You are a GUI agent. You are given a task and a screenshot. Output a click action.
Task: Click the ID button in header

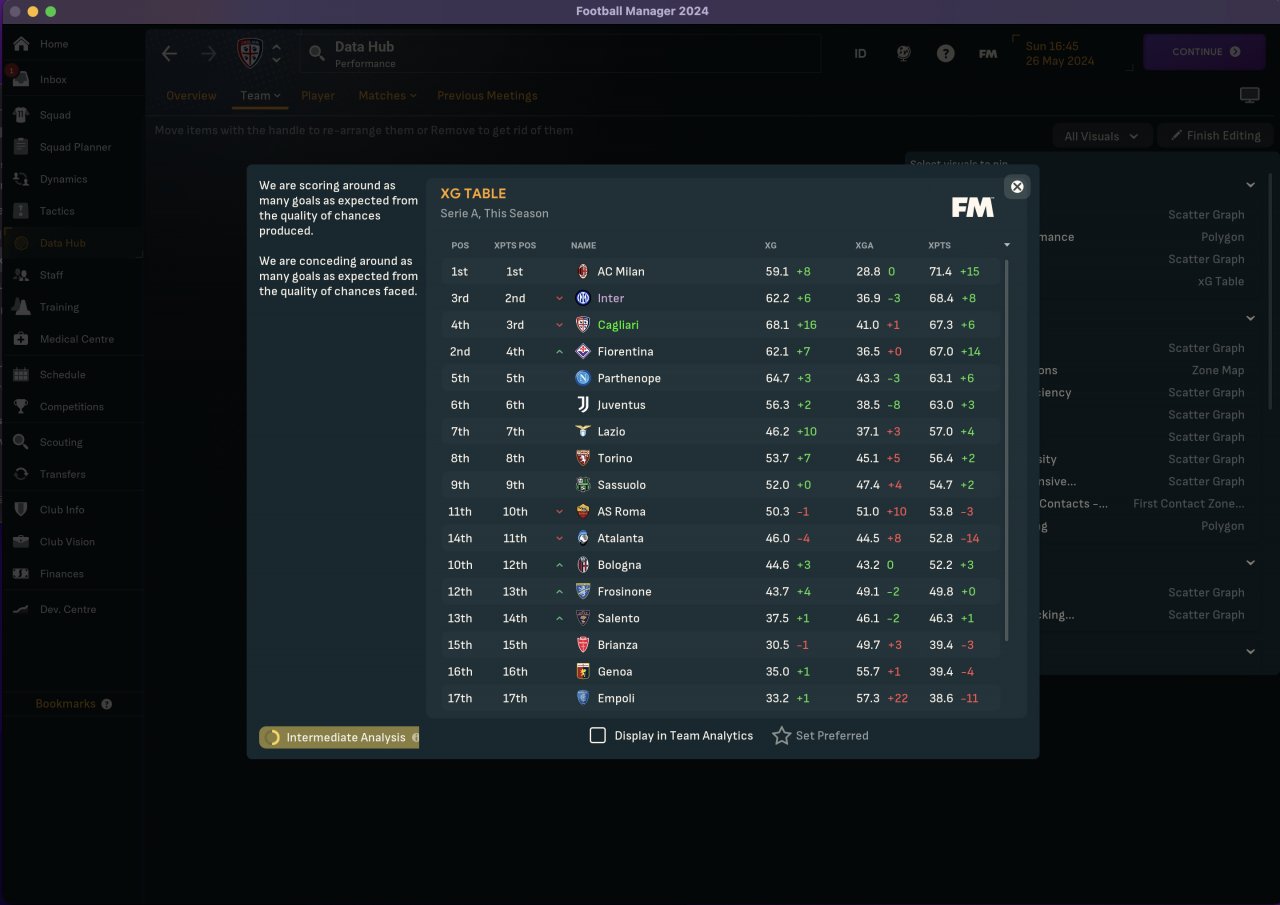(x=860, y=54)
